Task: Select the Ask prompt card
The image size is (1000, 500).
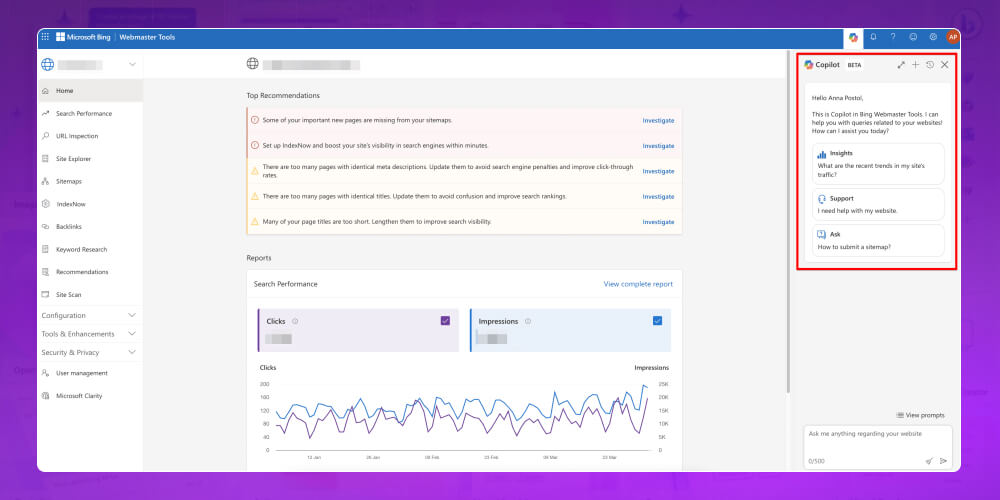Action: pos(878,240)
